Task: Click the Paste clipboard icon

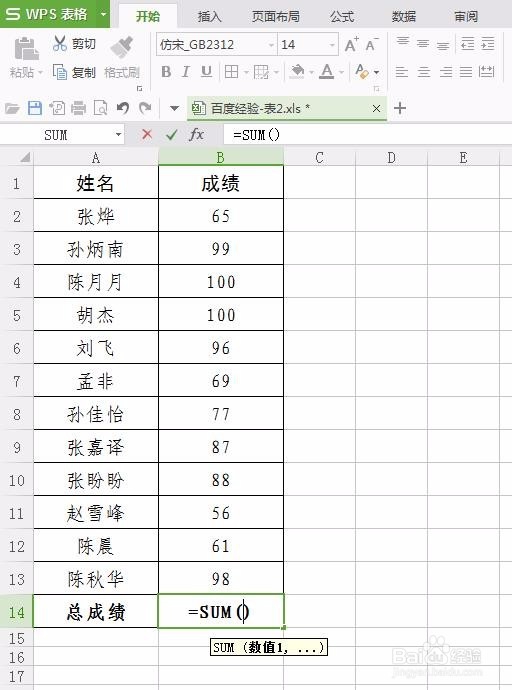Action: [26, 48]
